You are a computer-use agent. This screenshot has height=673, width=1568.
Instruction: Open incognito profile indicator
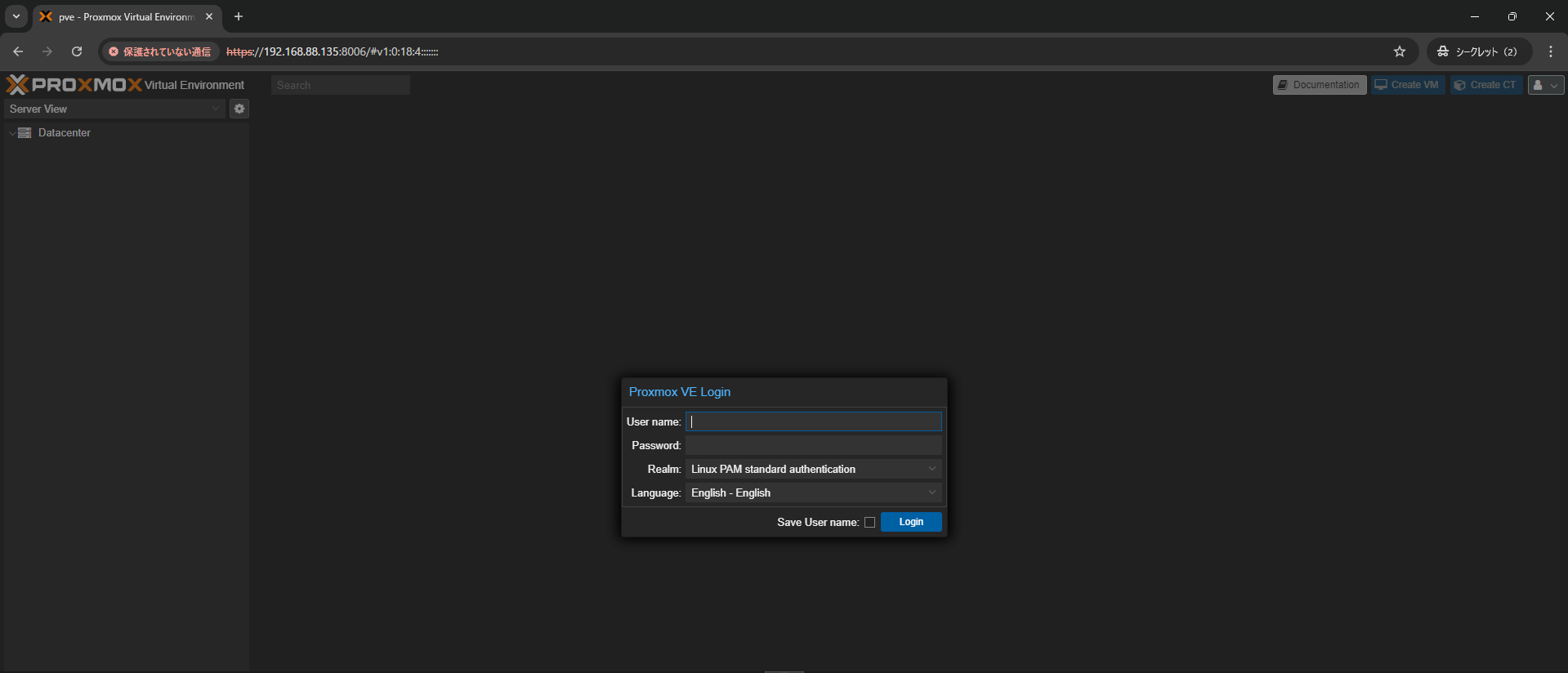click(x=1478, y=51)
